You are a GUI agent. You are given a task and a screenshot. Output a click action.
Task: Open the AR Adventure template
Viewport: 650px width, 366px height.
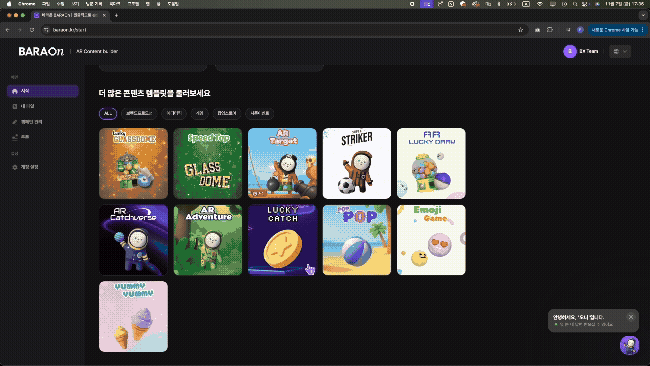pyautogui.click(x=208, y=240)
